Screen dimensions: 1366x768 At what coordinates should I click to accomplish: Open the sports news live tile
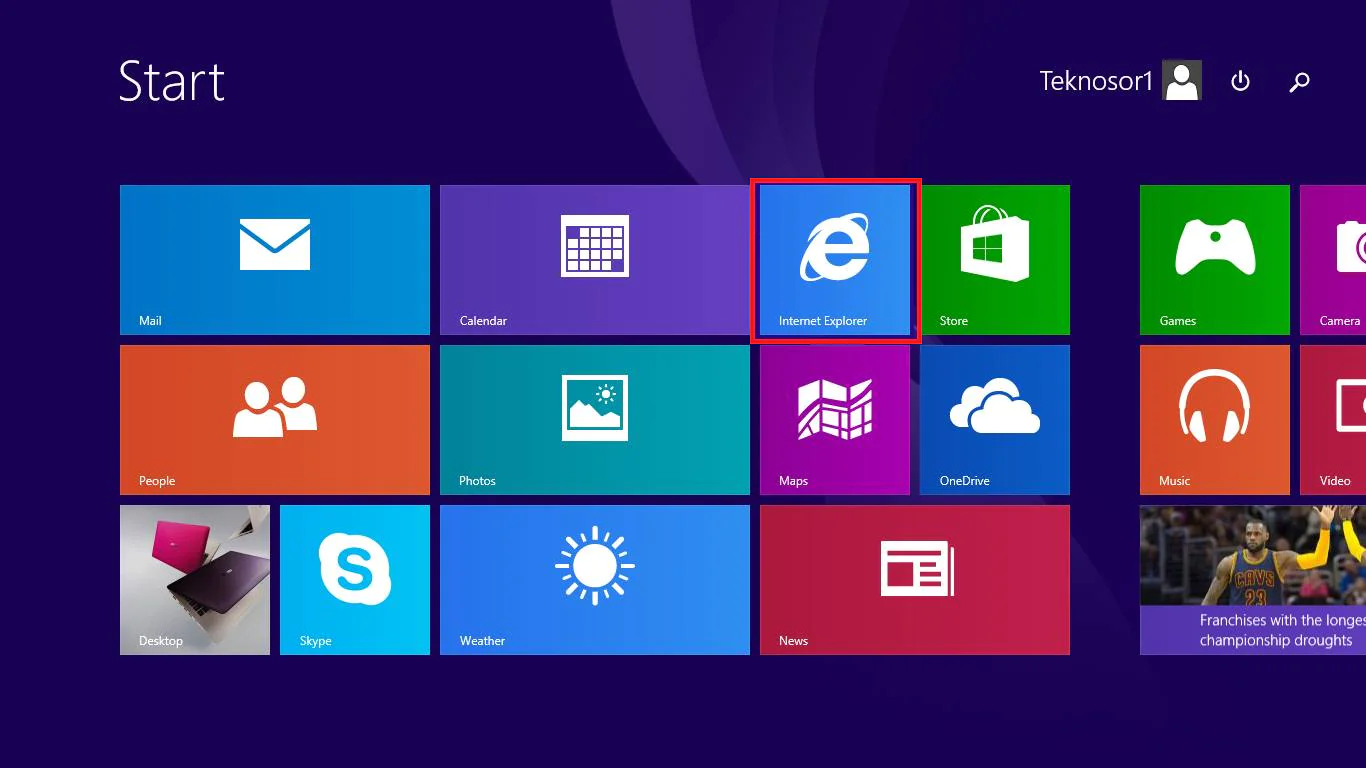tap(1253, 580)
